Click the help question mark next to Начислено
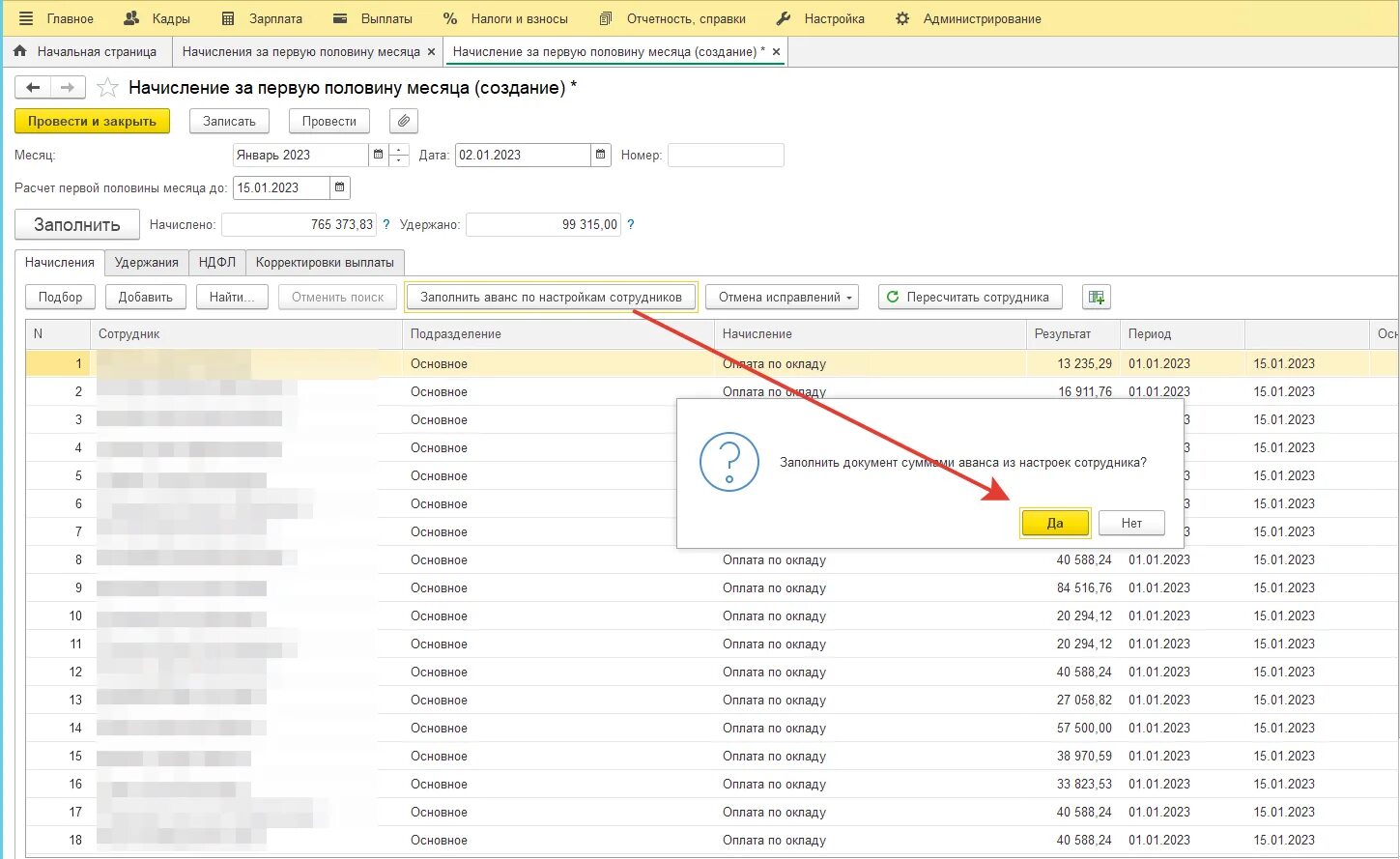 (x=386, y=224)
